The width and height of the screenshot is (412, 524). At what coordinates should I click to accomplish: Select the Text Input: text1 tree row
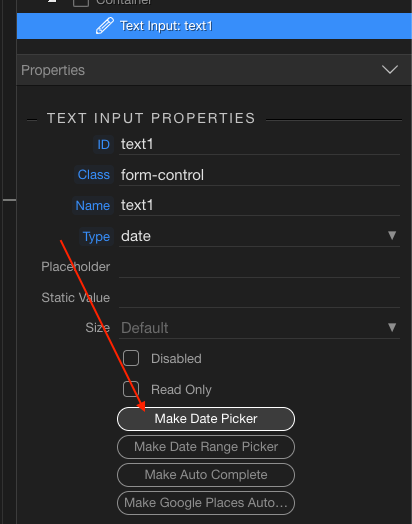(214, 26)
